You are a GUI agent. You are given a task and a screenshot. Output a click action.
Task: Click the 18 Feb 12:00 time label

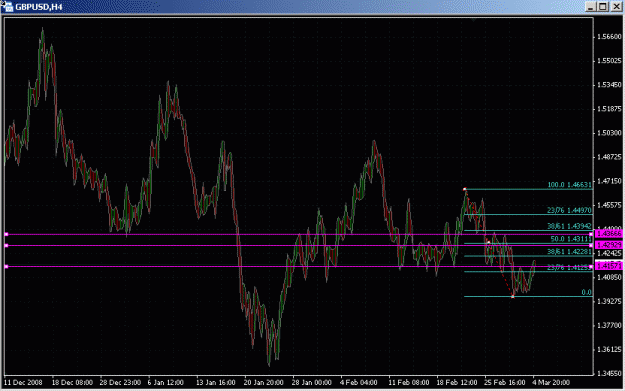point(457,383)
